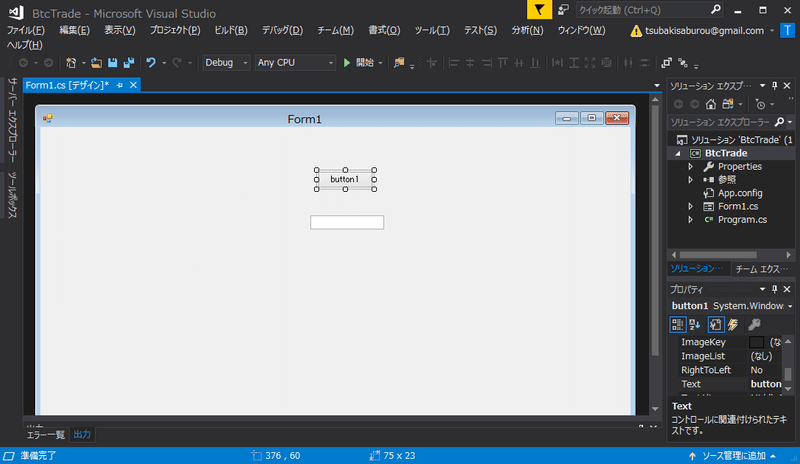Save the current file with the disk icon
This screenshot has height=464, width=800.
(x=112, y=63)
